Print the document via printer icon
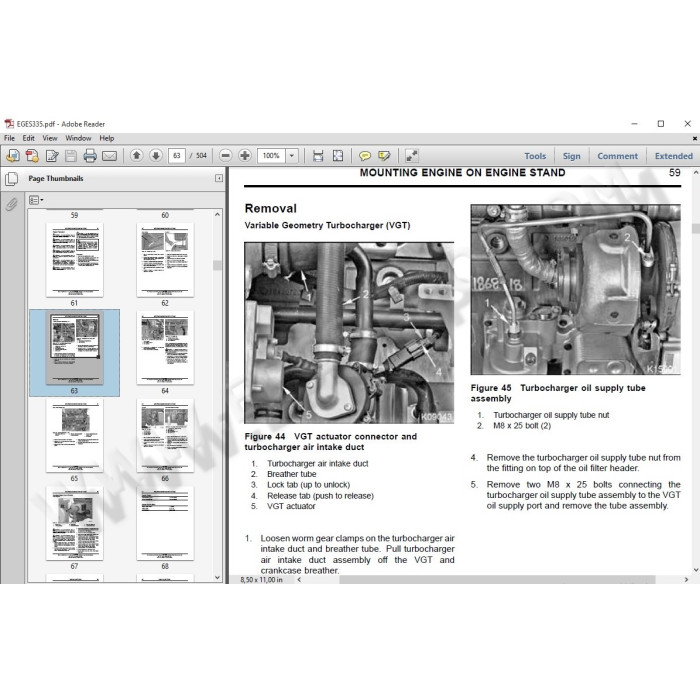This screenshot has width=700, height=700. [90, 156]
